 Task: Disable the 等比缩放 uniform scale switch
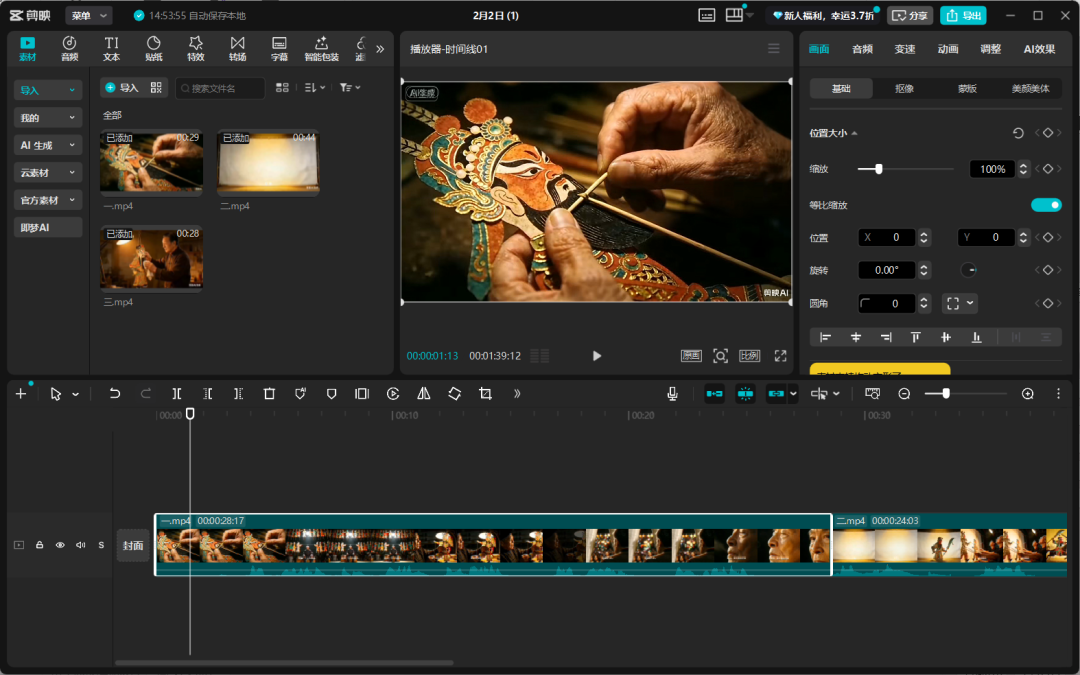1046,205
